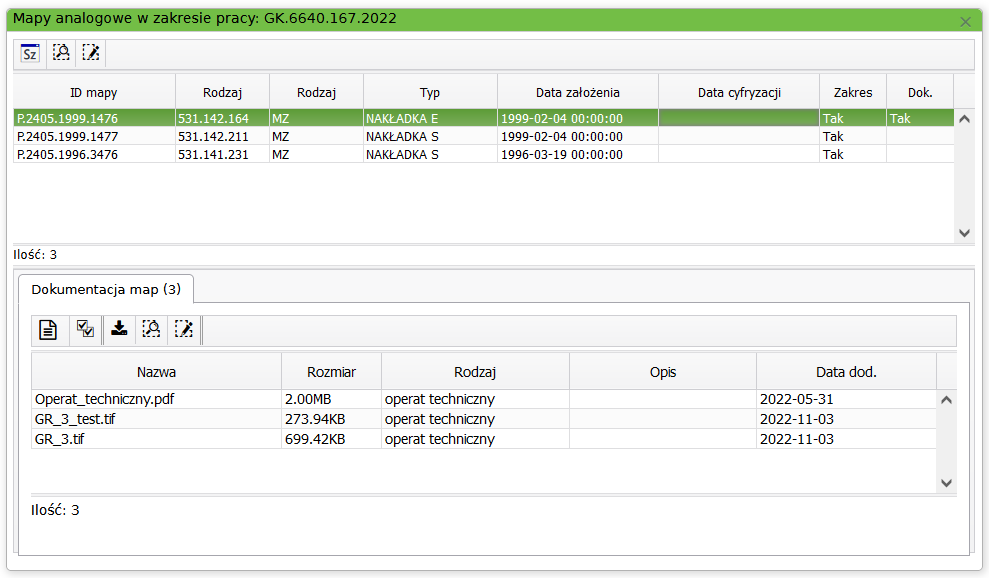The height and width of the screenshot is (578, 989).
Task: Click the select-all checkboxes icon
Action: click(x=85, y=330)
